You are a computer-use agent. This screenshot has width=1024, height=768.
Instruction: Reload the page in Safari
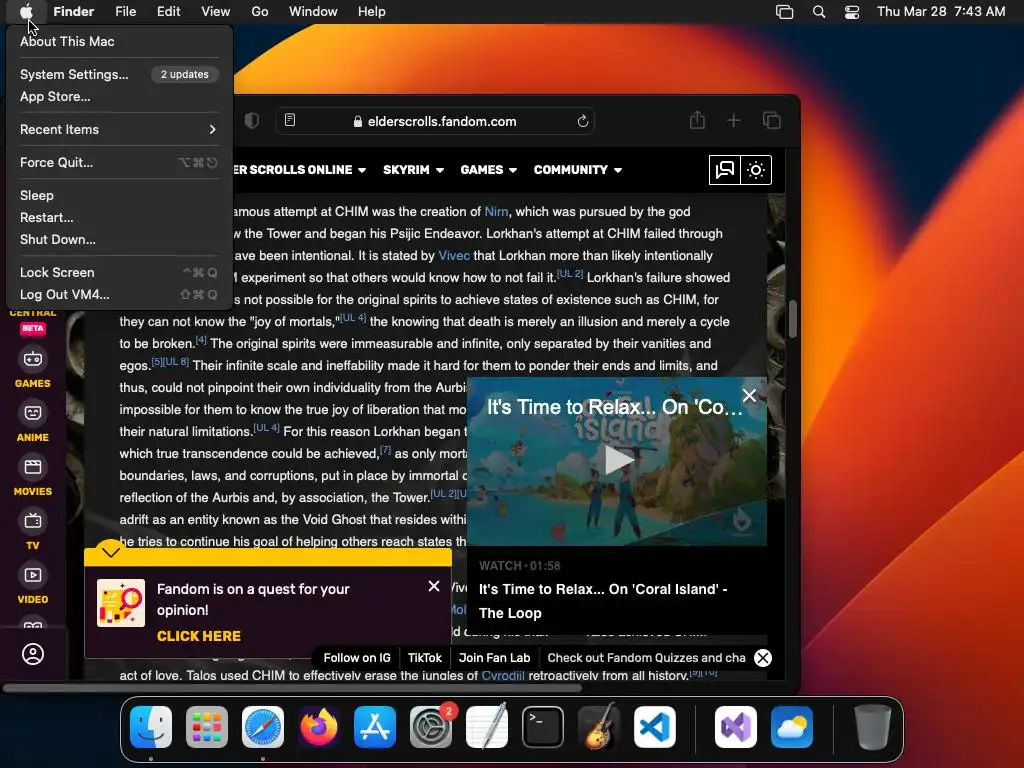click(583, 121)
